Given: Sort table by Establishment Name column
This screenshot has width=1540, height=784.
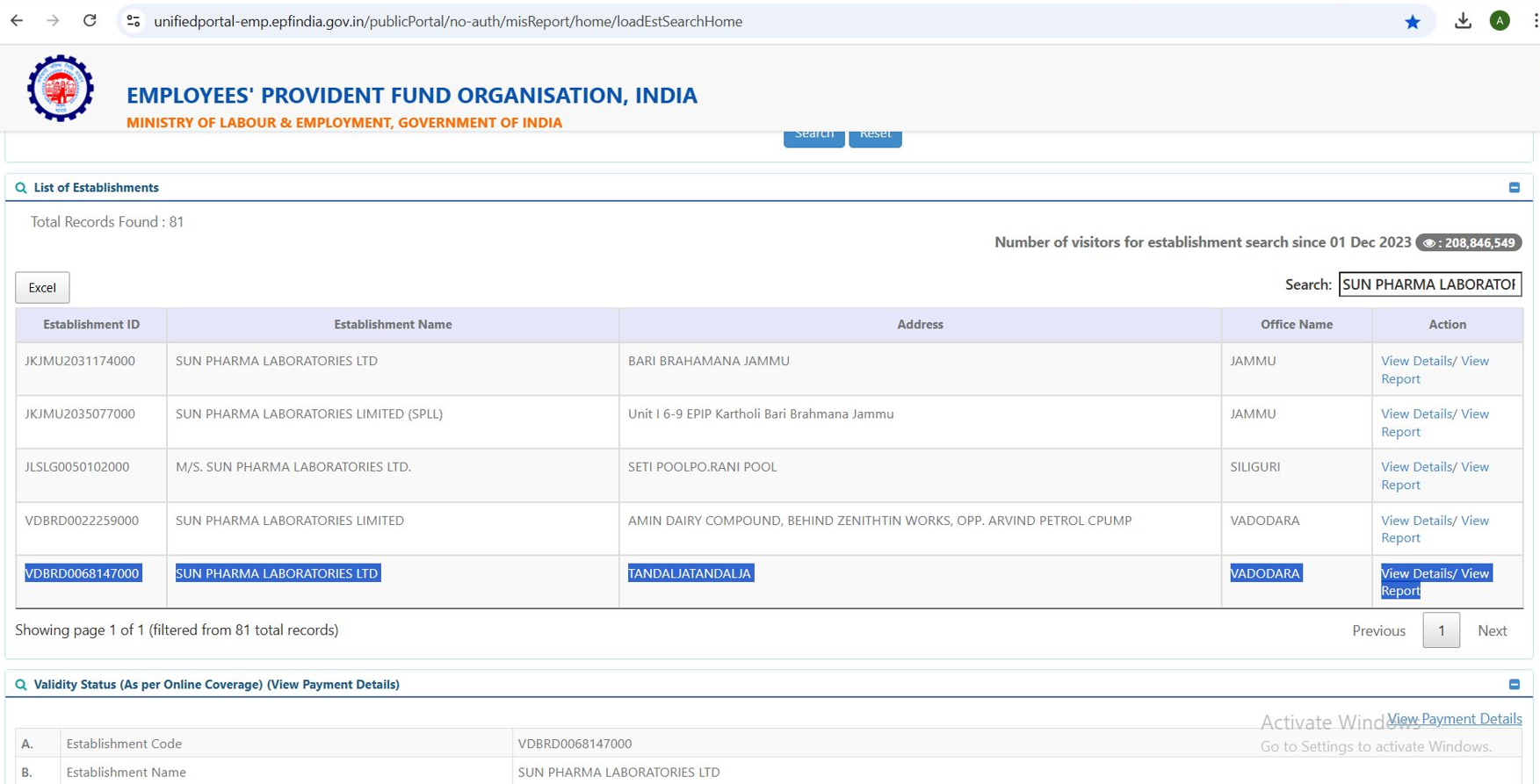Looking at the screenshot, I should tap(393, 325).
